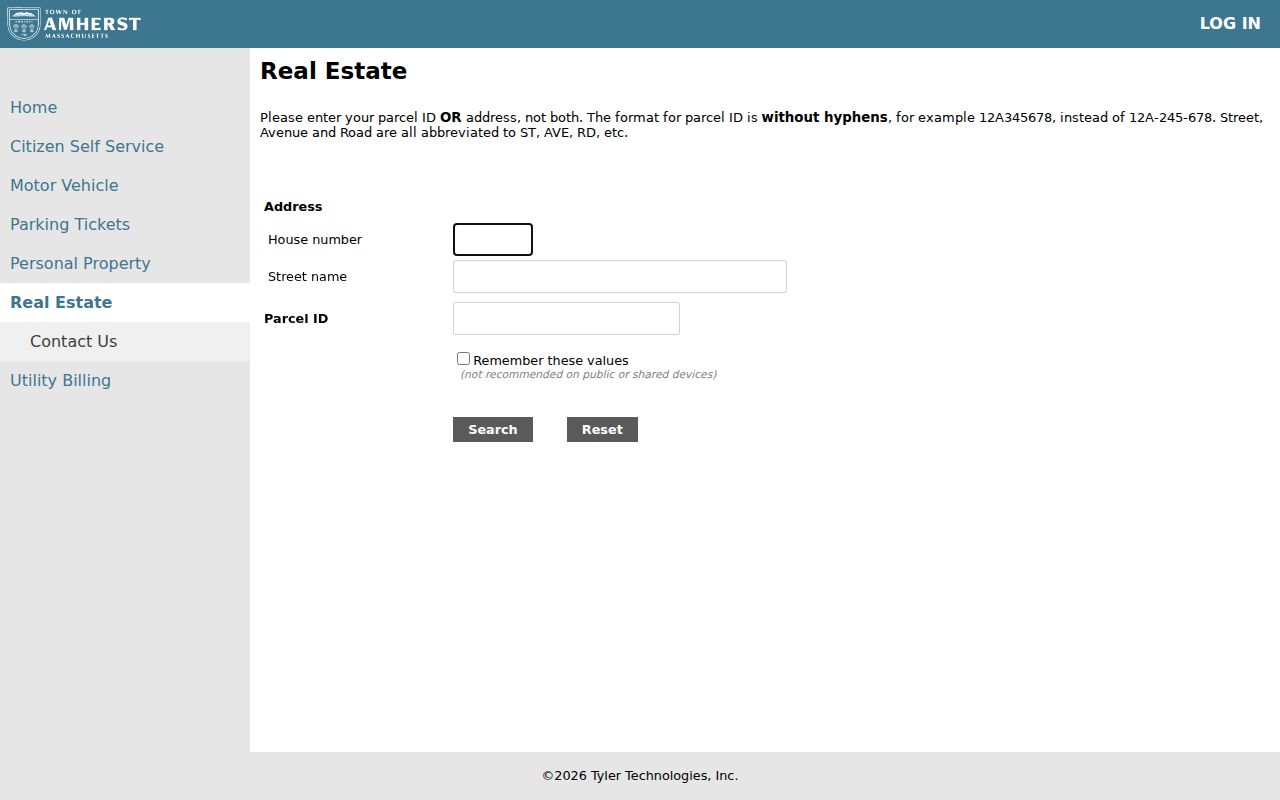Click the 'House number' label
The width and height of the screenshot is (1280, 800).
tap(315, 240)
